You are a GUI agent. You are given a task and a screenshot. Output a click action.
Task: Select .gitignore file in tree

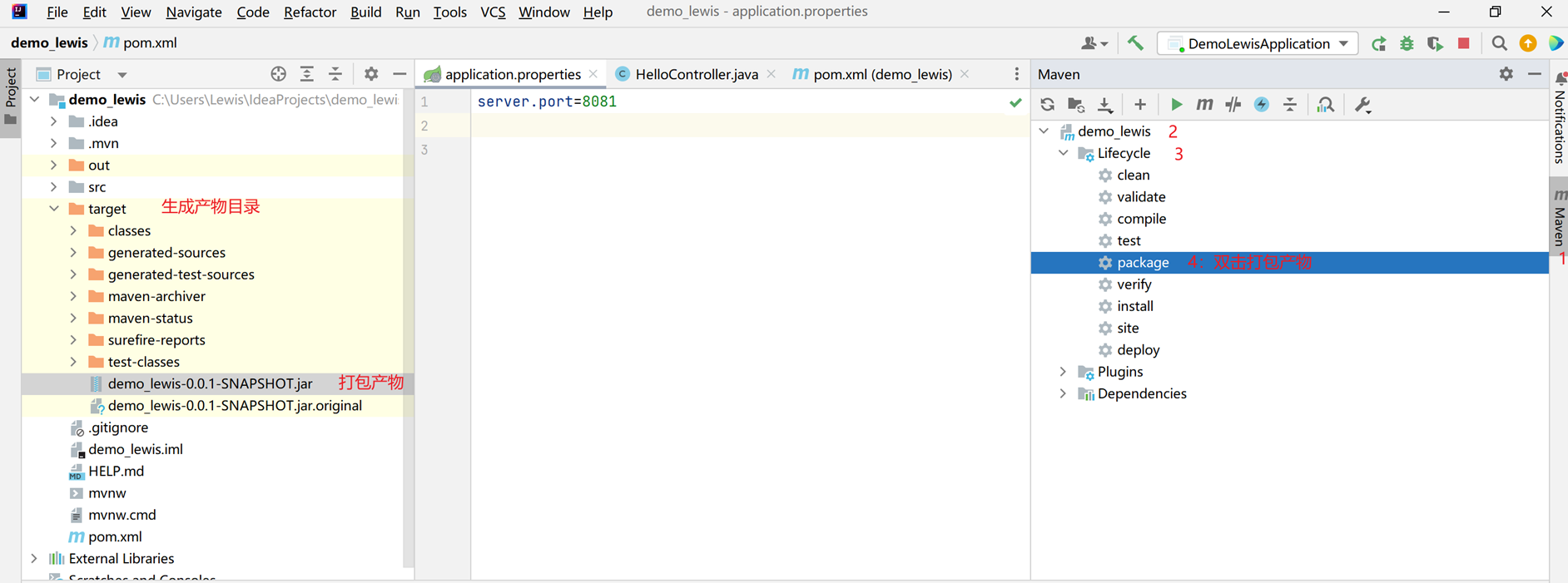[118, 427]
